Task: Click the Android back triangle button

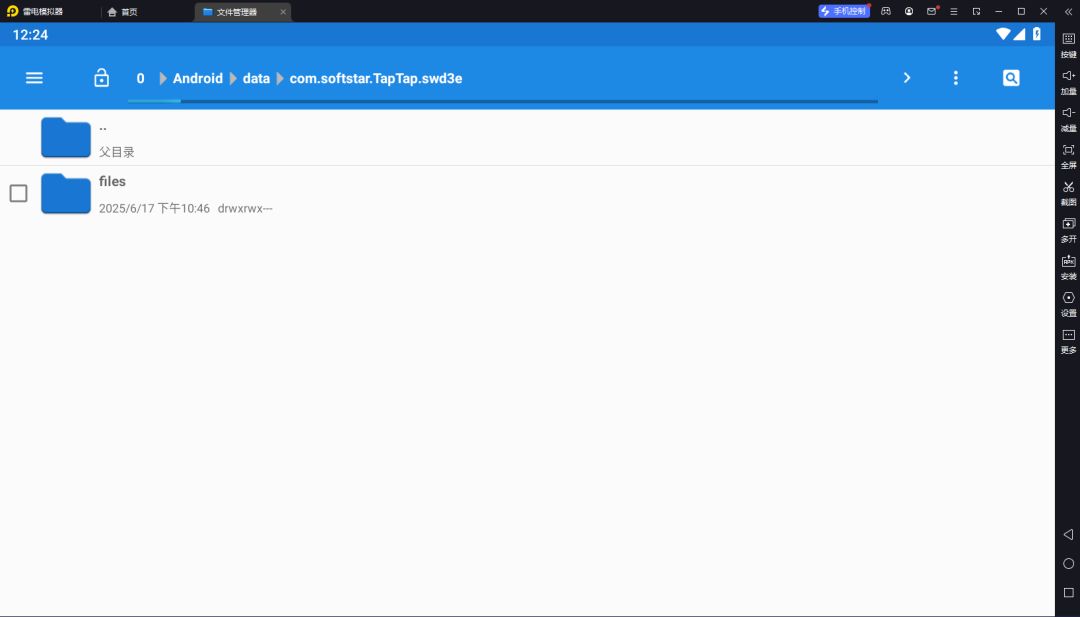Action: pos(1068,534)
